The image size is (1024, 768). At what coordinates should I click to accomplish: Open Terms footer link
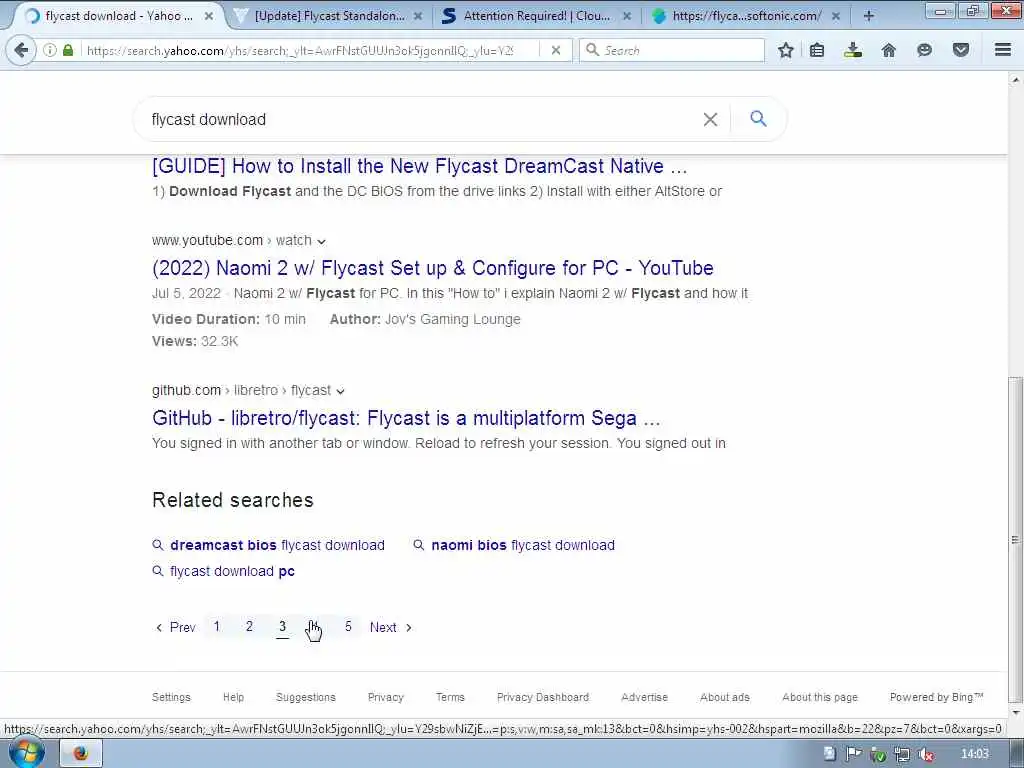(x=450, y=697)
